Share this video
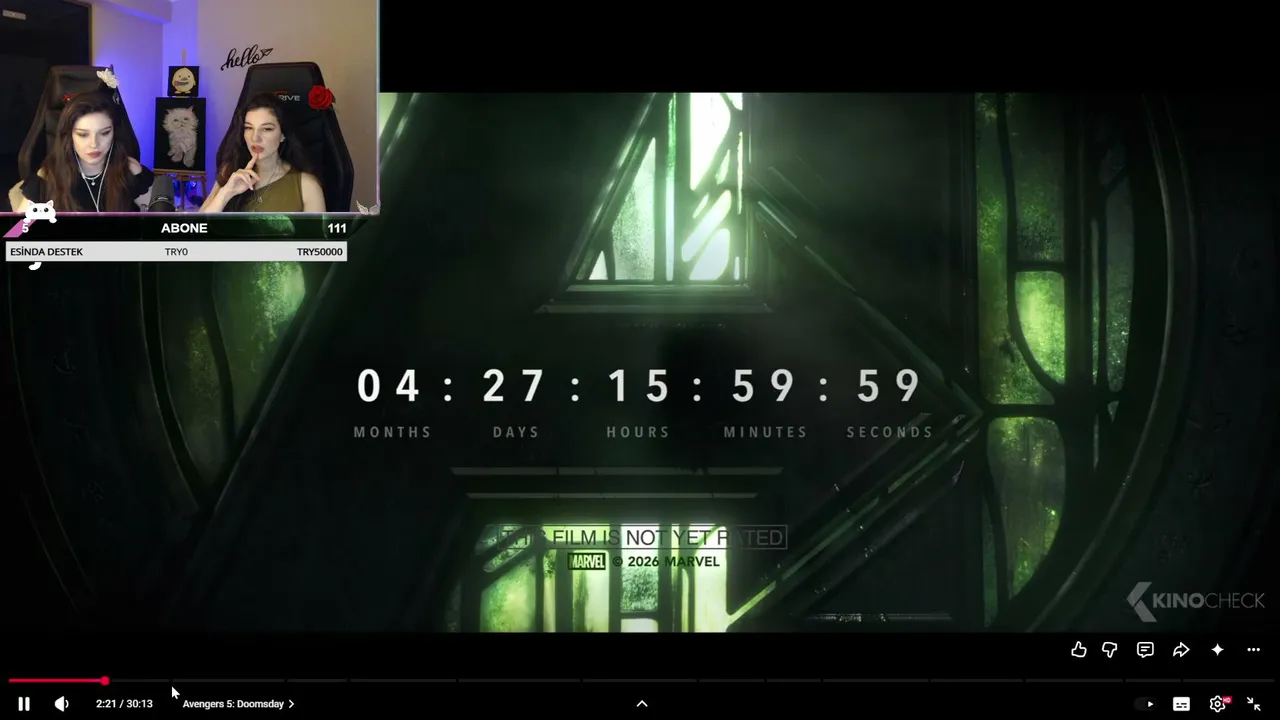The image size is (1280, 720). 1181,650
